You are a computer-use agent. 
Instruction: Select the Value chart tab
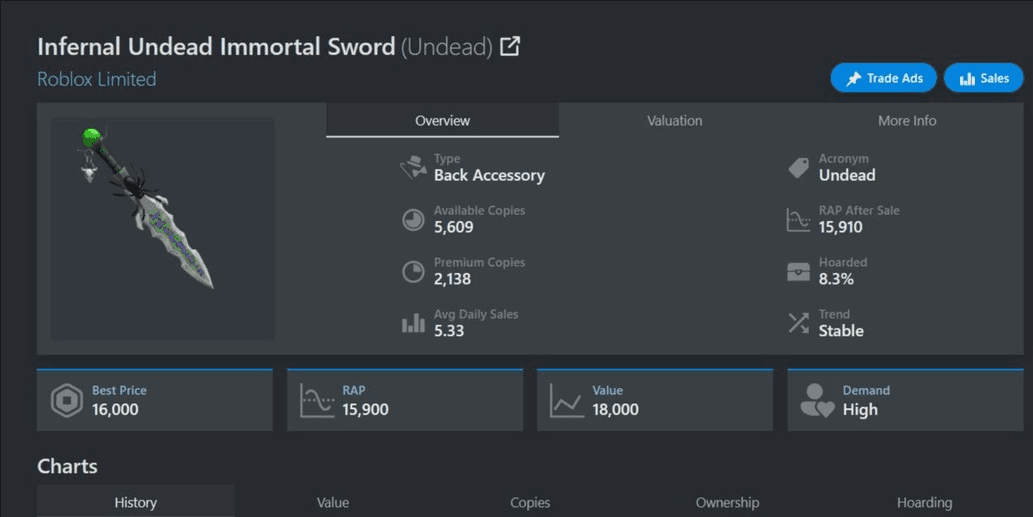[333, 502]
